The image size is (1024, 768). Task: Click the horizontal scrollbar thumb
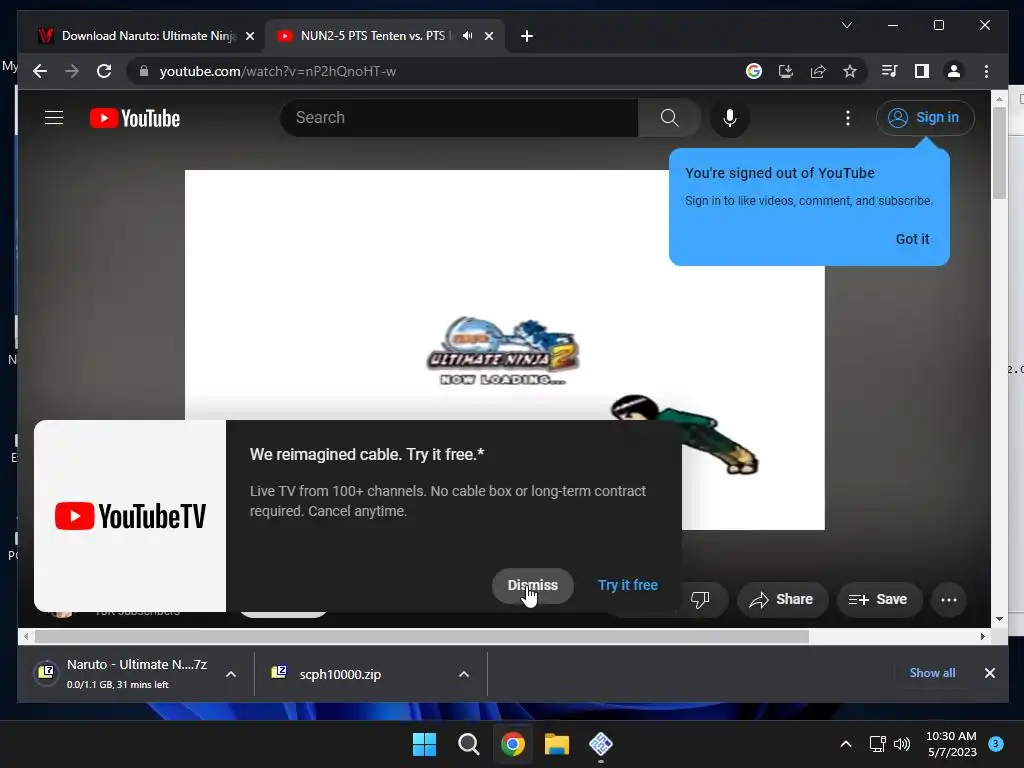coord(421,636)
